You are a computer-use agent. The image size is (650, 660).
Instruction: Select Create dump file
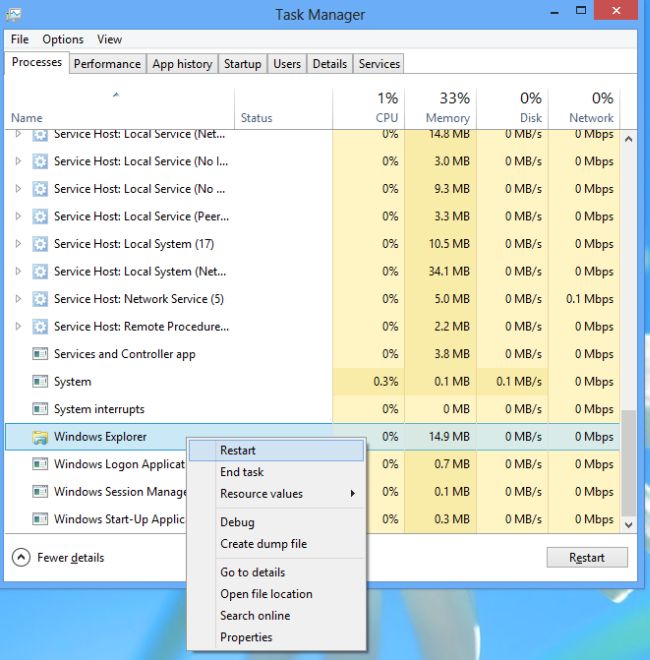tap(277, 544)
